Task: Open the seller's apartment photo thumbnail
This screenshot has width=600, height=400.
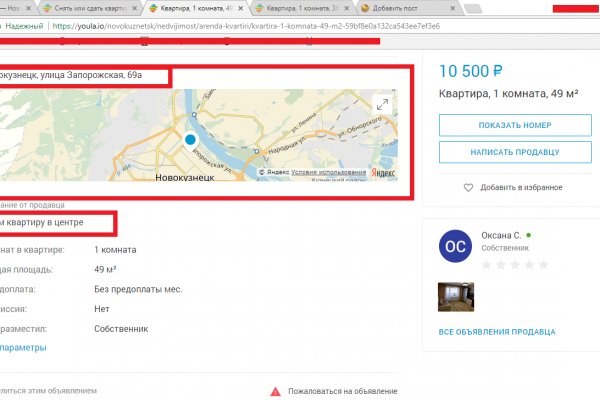Action: coord(456,297)
